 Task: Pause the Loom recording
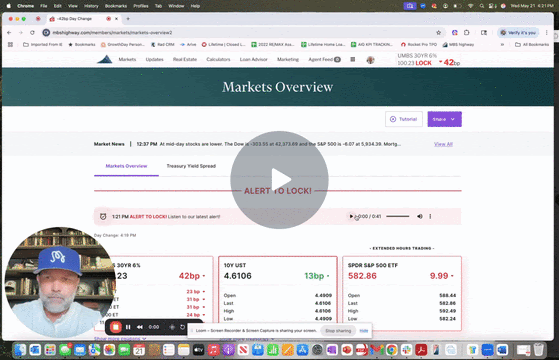128,327
